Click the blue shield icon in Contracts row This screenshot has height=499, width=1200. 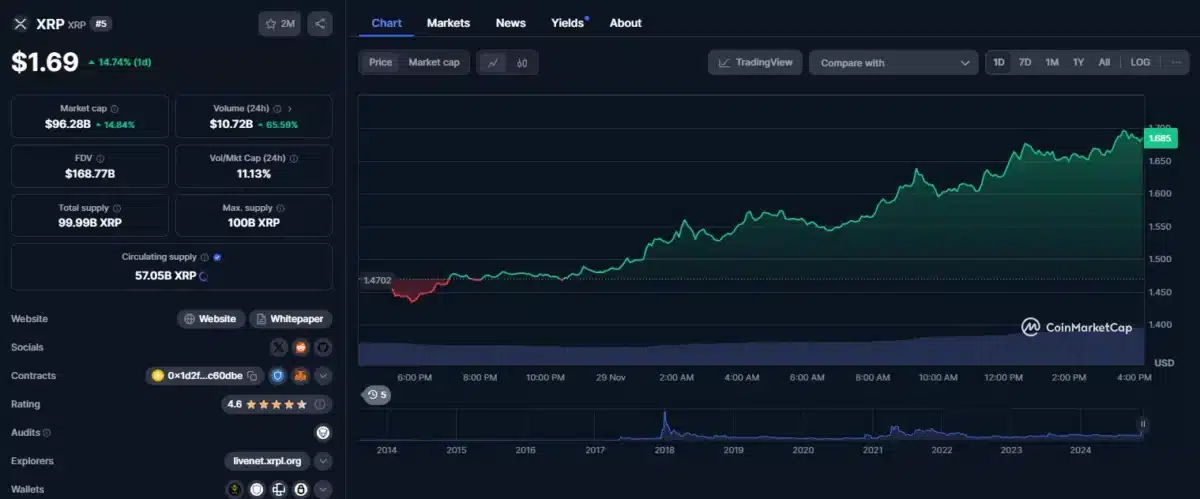(277, 376)
